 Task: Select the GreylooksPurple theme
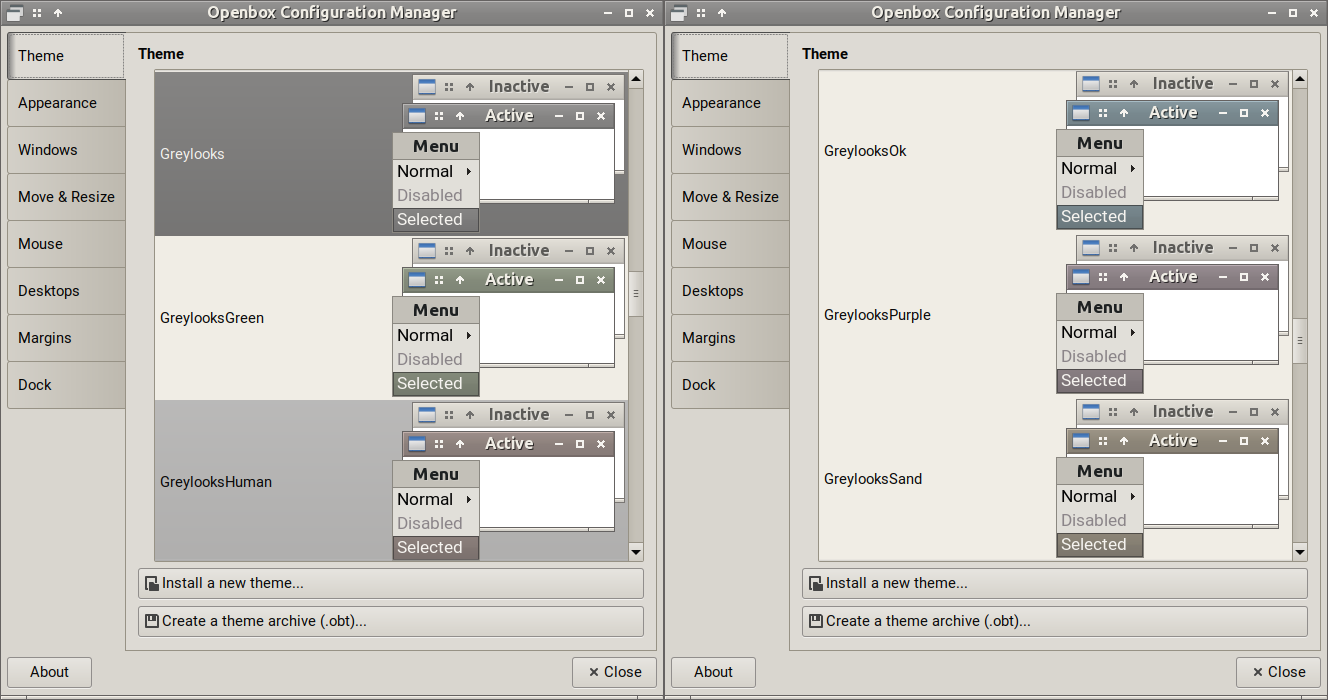point(1055,315)
